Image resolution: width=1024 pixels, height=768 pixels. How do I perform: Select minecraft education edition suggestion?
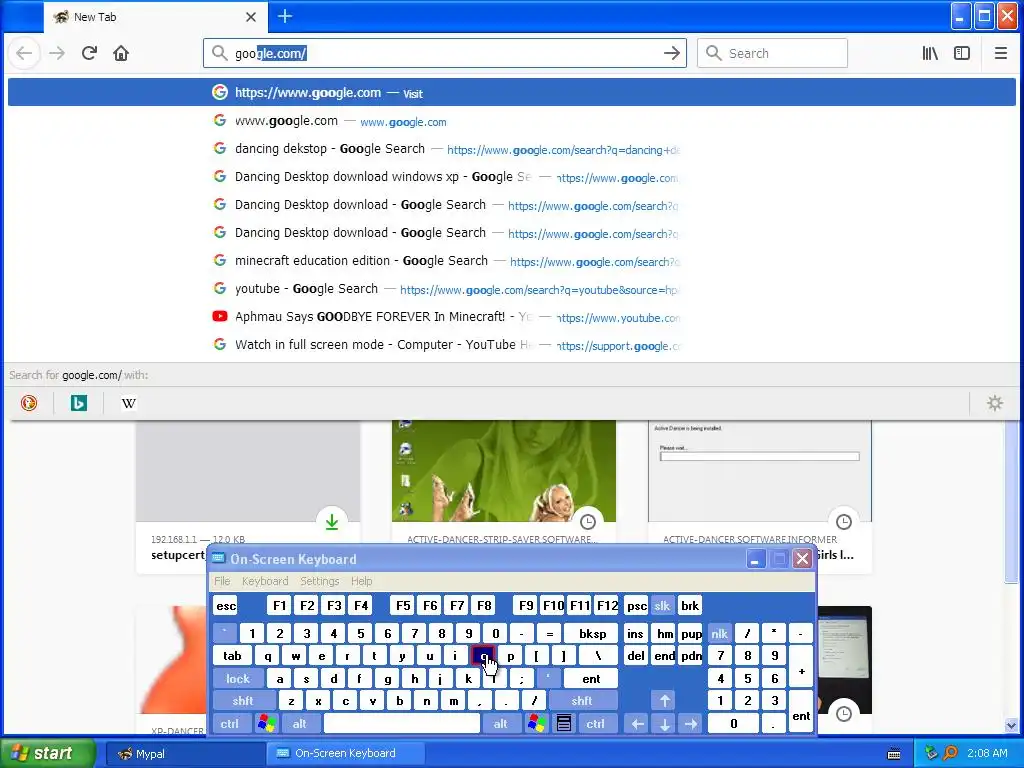[511, 261]
